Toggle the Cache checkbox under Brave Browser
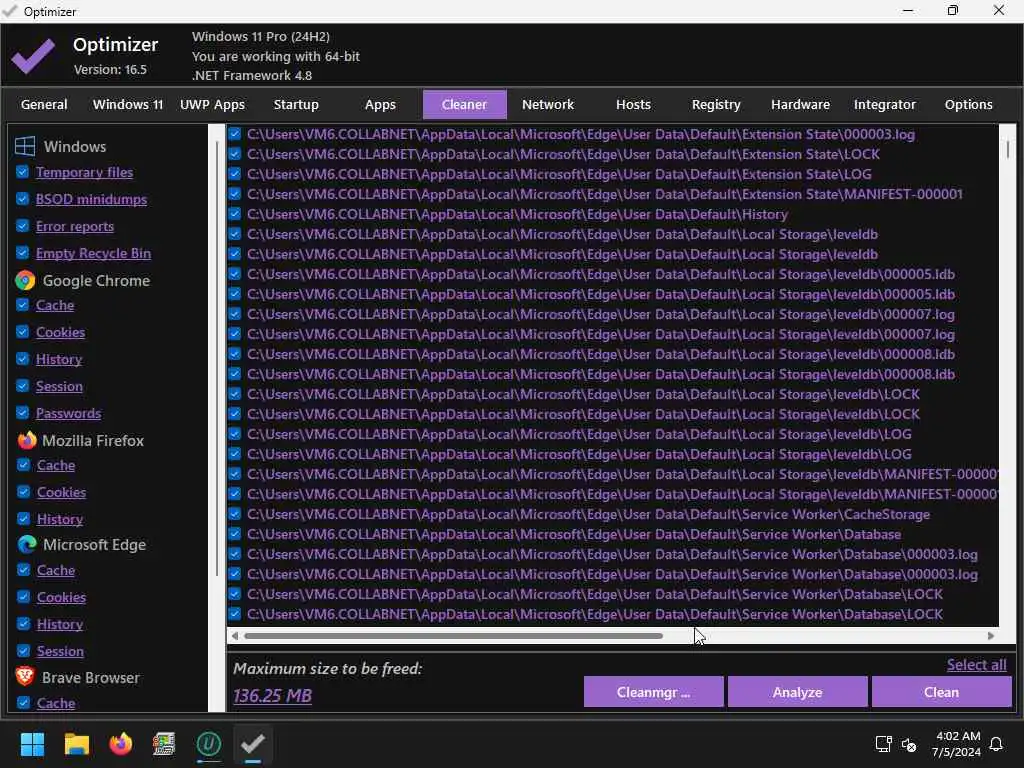The width and height of the screenshot is (1024, 768). point(24,703)
